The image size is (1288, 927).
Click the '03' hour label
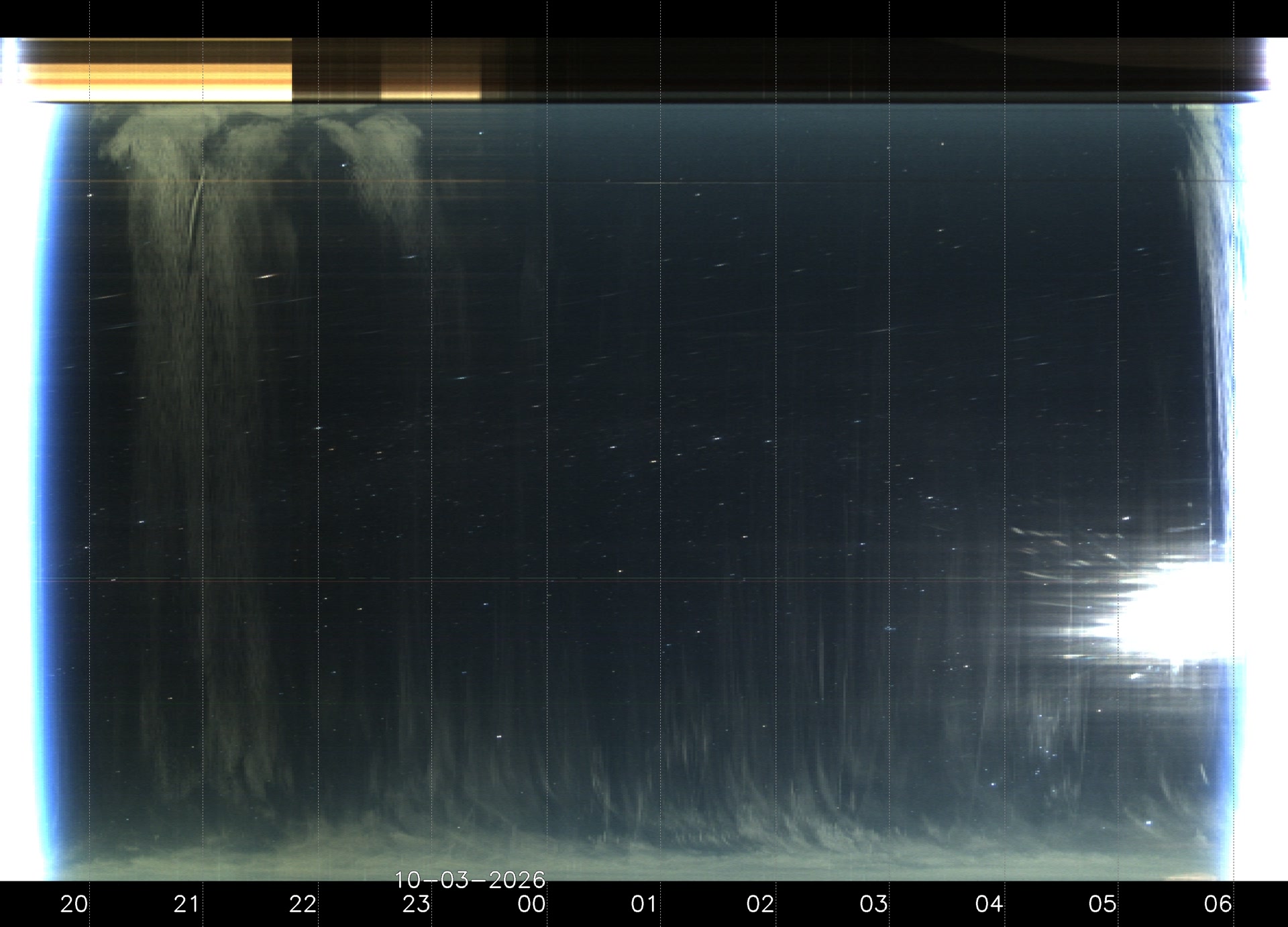(x=873, y=904)
